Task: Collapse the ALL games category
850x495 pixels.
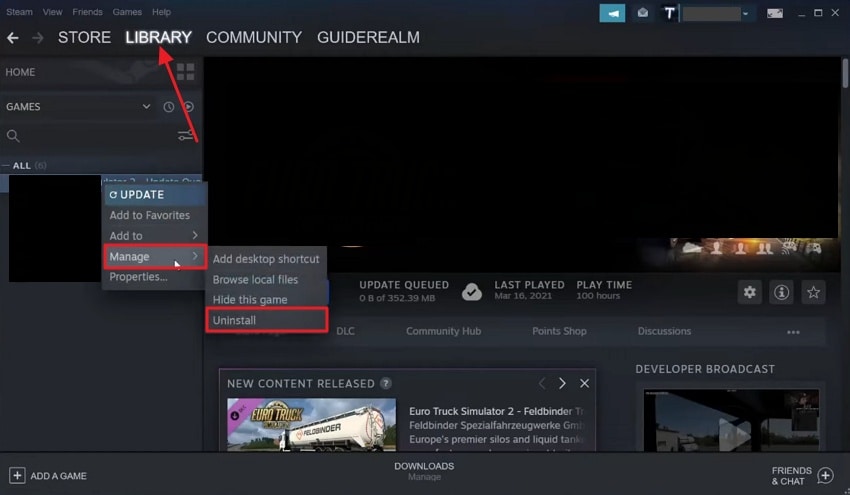Action: point(5,165)
